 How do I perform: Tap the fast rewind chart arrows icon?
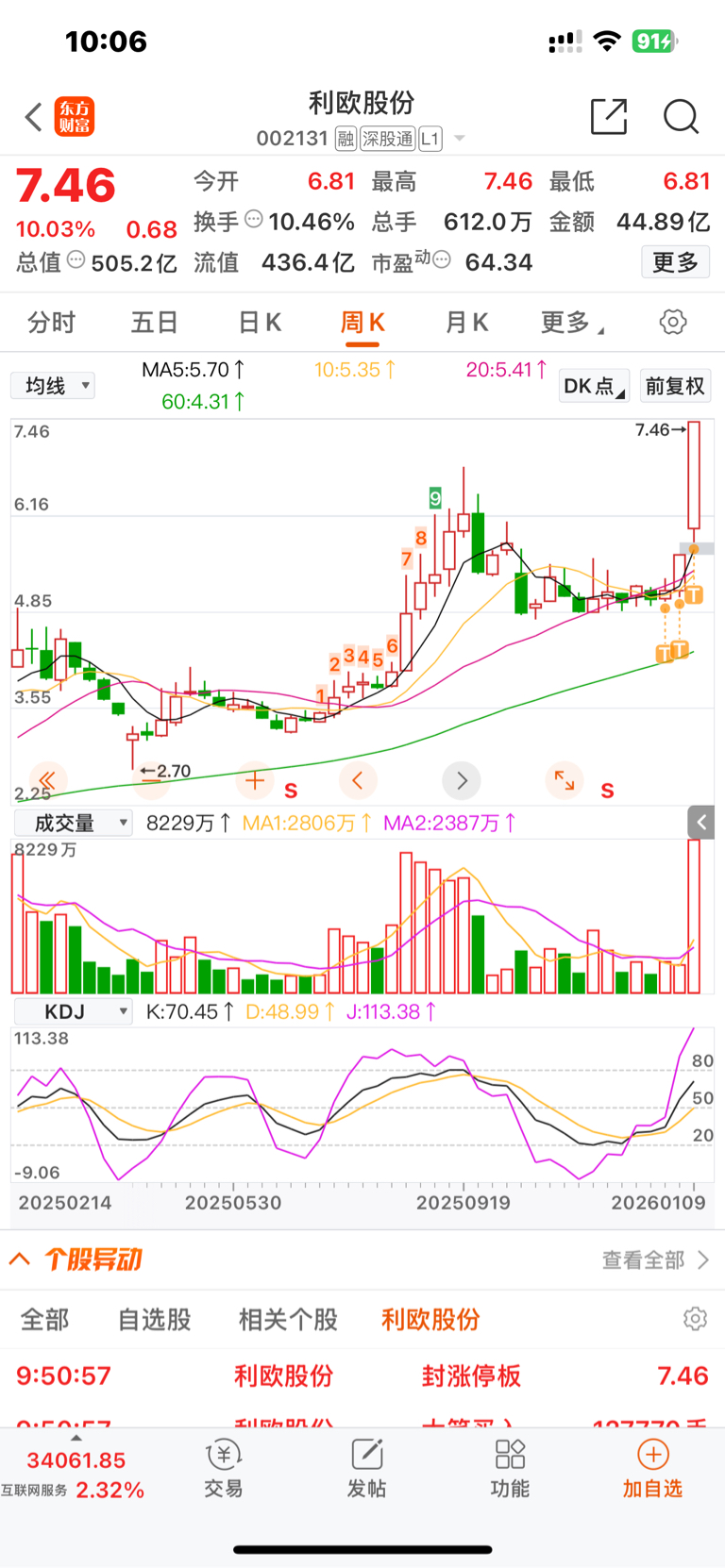[48, 780]
